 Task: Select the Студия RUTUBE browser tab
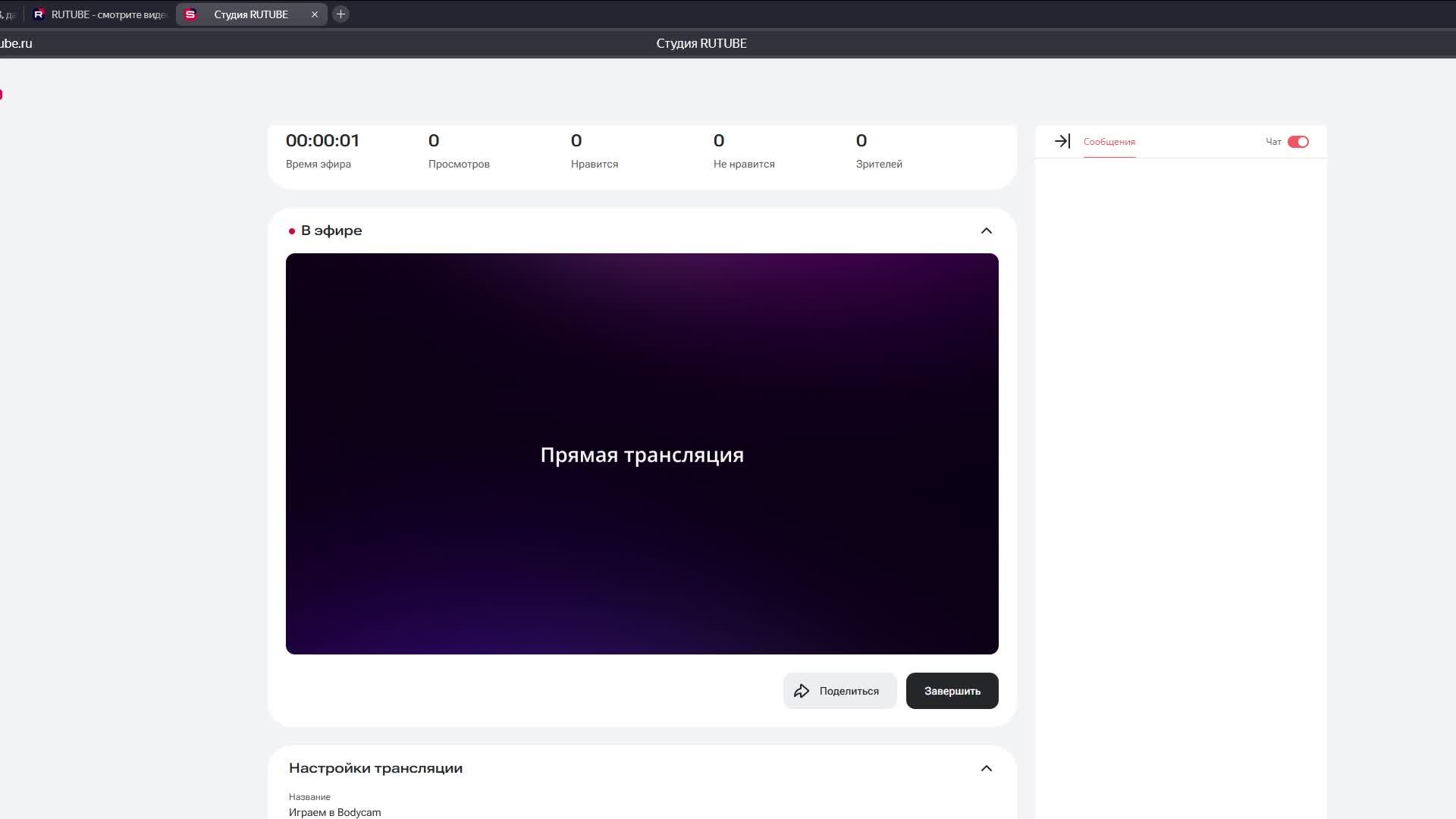point(250,14)
